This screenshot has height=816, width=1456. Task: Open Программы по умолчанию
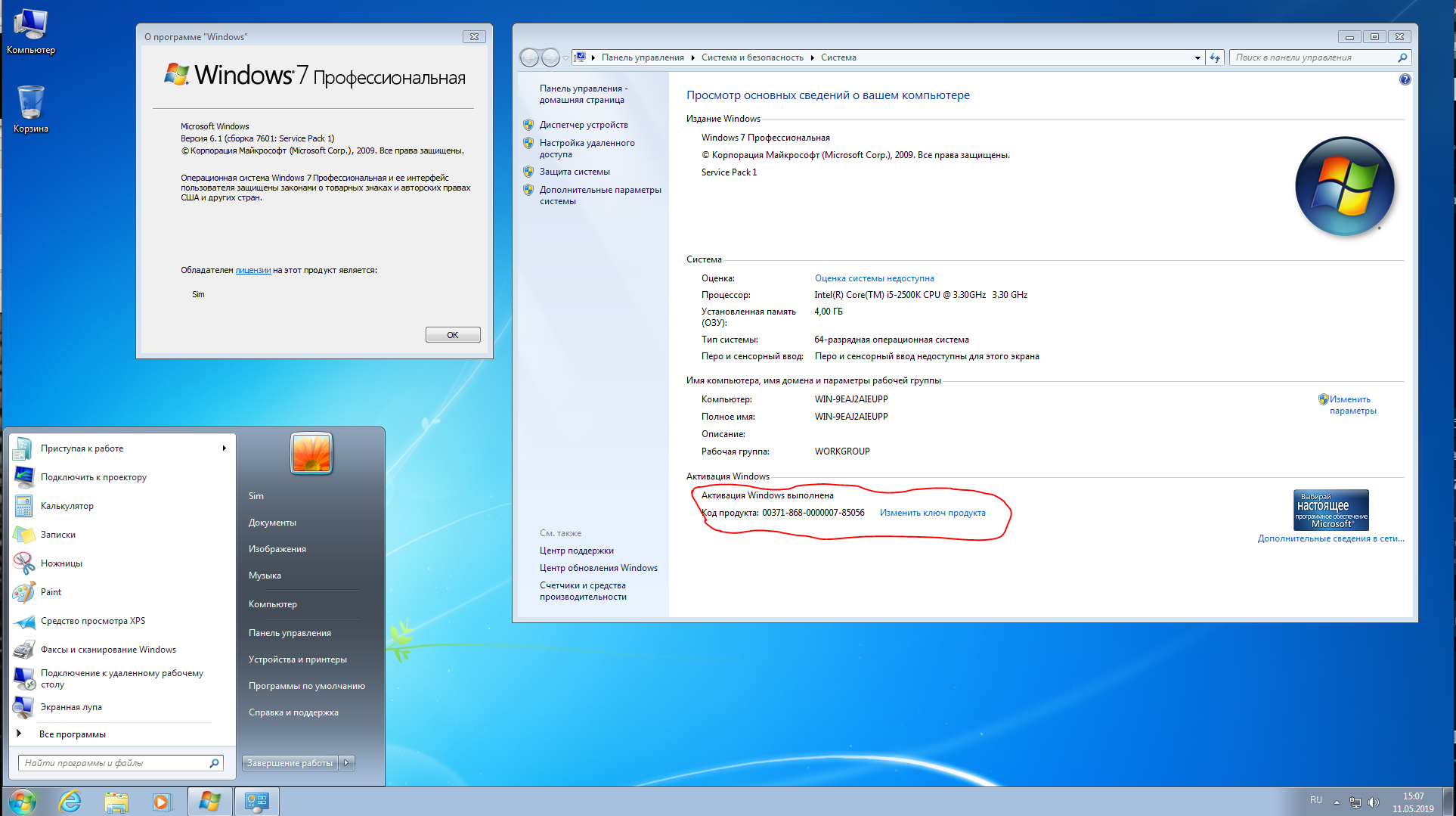point(307,686)
